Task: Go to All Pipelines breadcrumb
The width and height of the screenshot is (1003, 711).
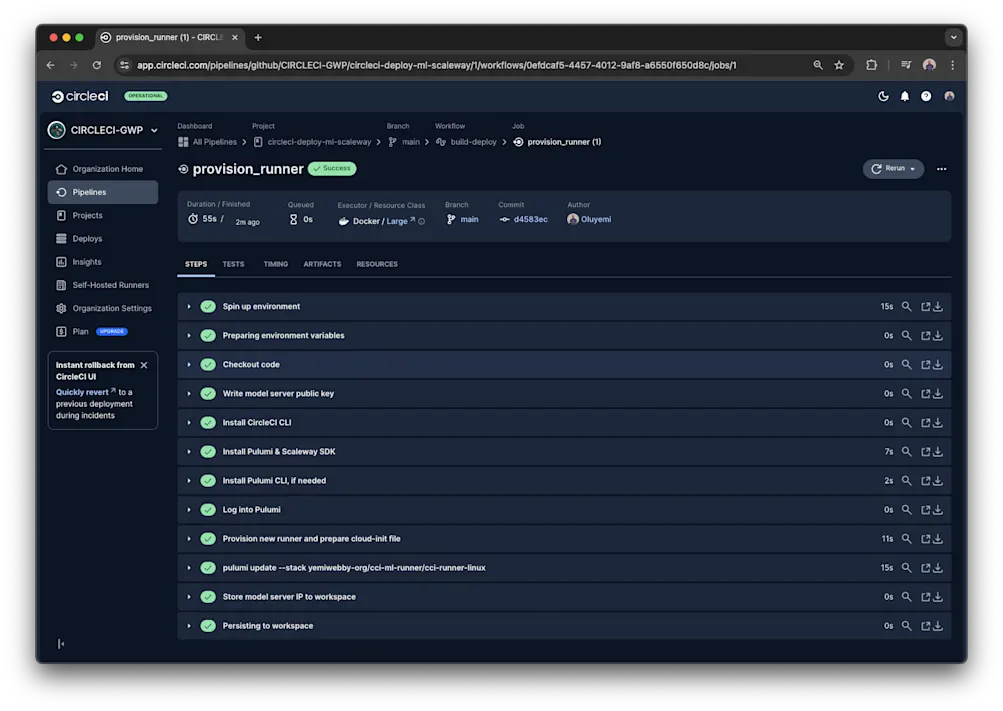Action: (x=208, y=142)
